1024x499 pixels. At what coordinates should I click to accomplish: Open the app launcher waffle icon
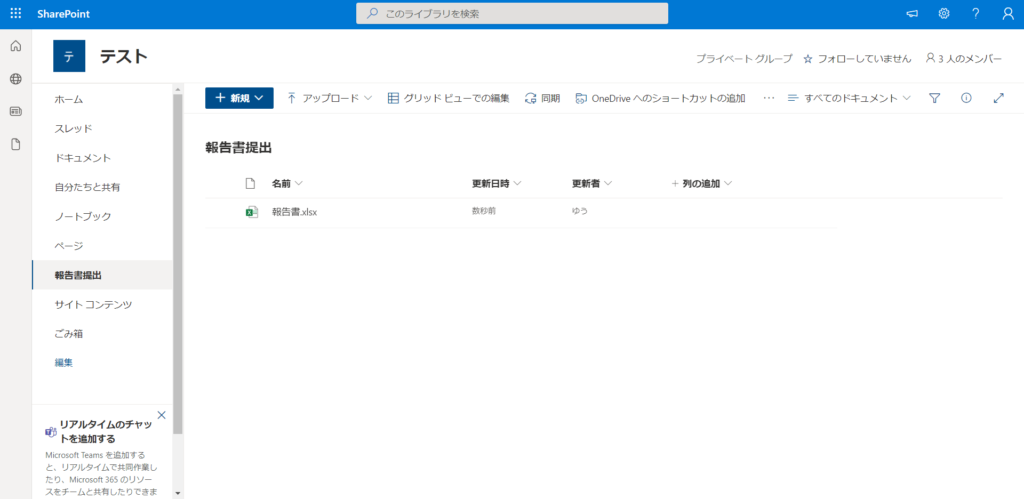[16, 14]
